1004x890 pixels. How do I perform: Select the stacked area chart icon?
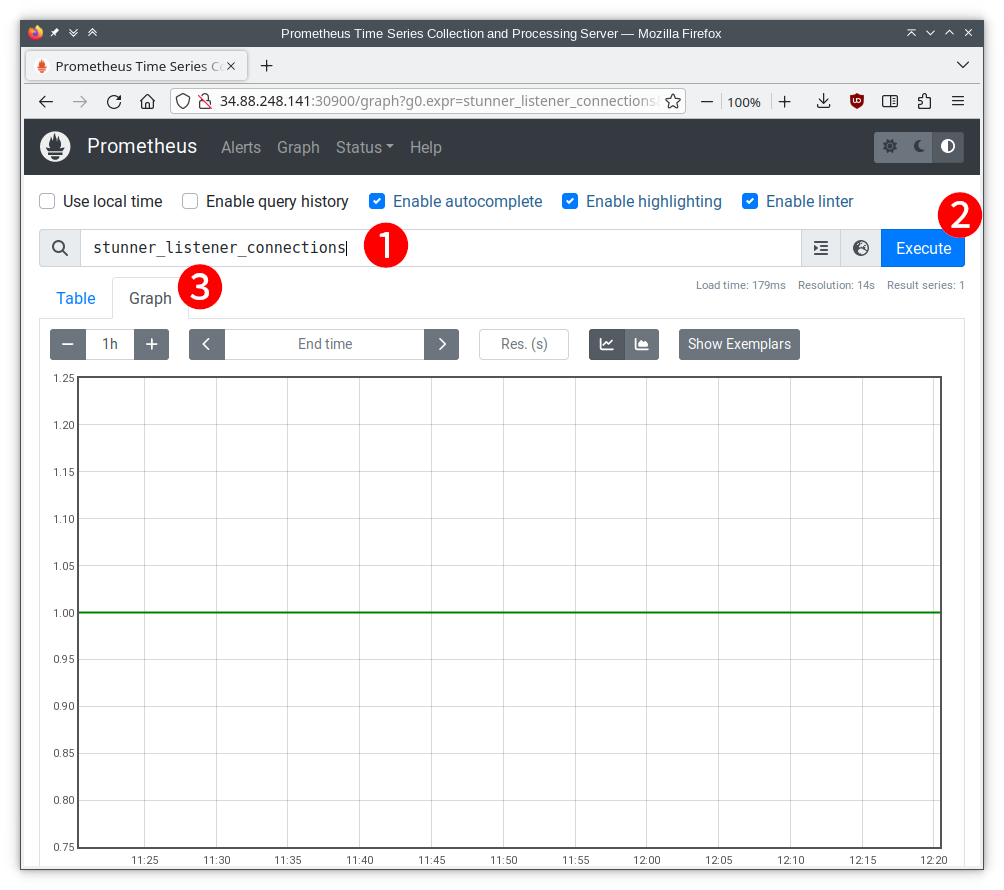click(x=642, y=344)
